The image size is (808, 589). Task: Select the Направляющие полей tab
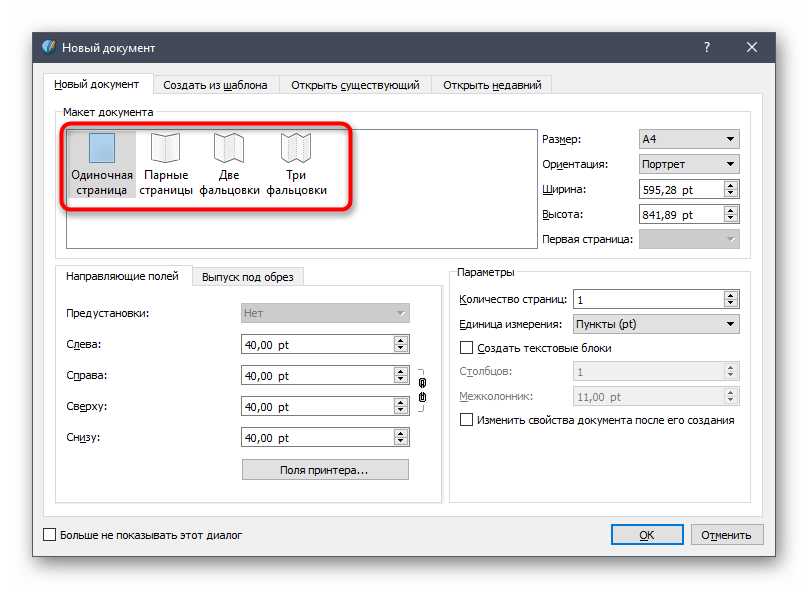pos(122,276)
